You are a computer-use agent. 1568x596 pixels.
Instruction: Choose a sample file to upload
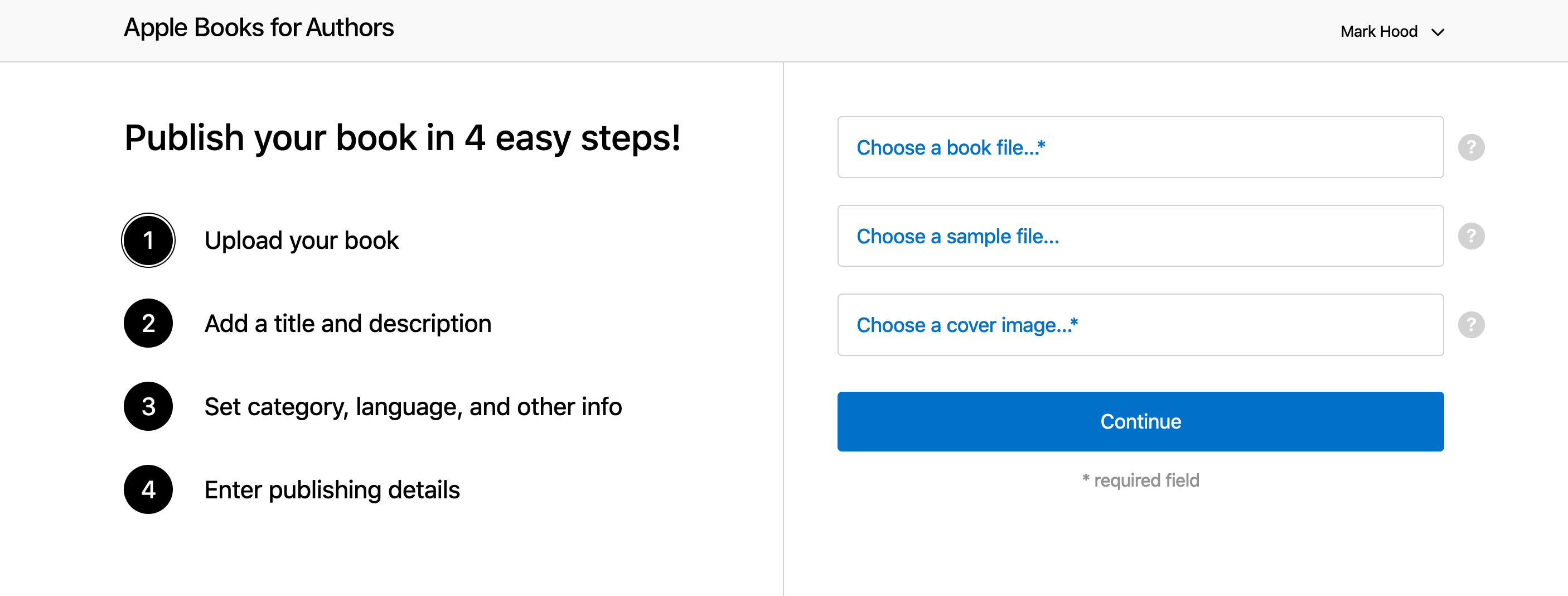957,236
